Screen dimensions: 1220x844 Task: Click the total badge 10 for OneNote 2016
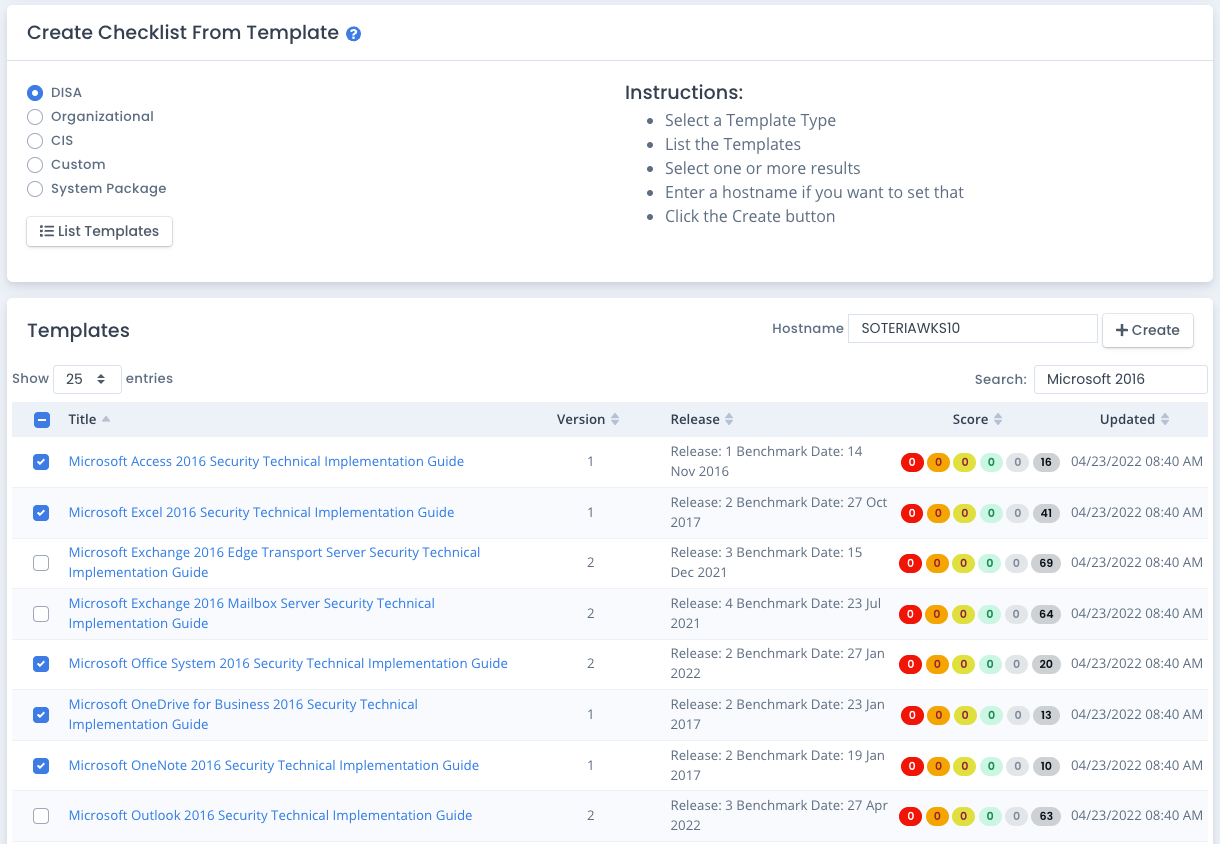(x=1046, y=766)
